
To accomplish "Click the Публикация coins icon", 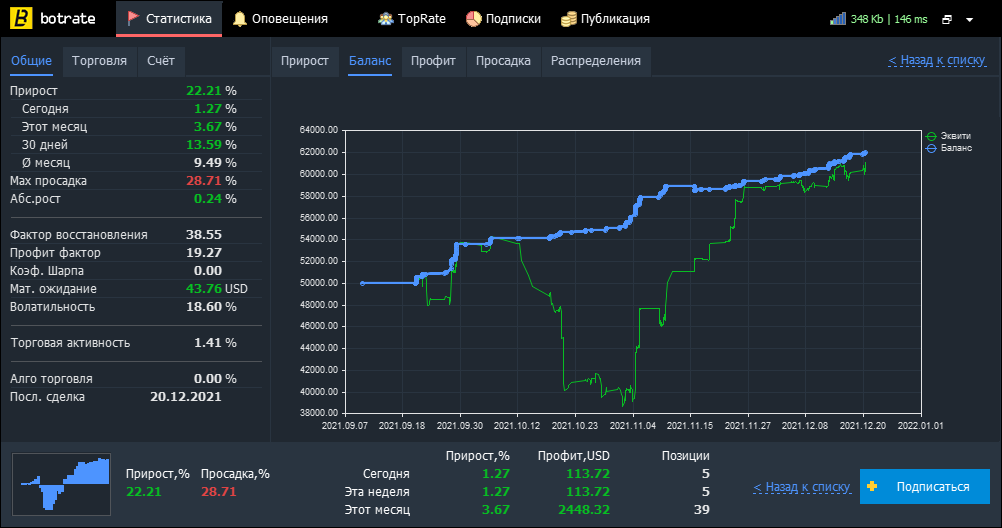I will coord(568,19).
